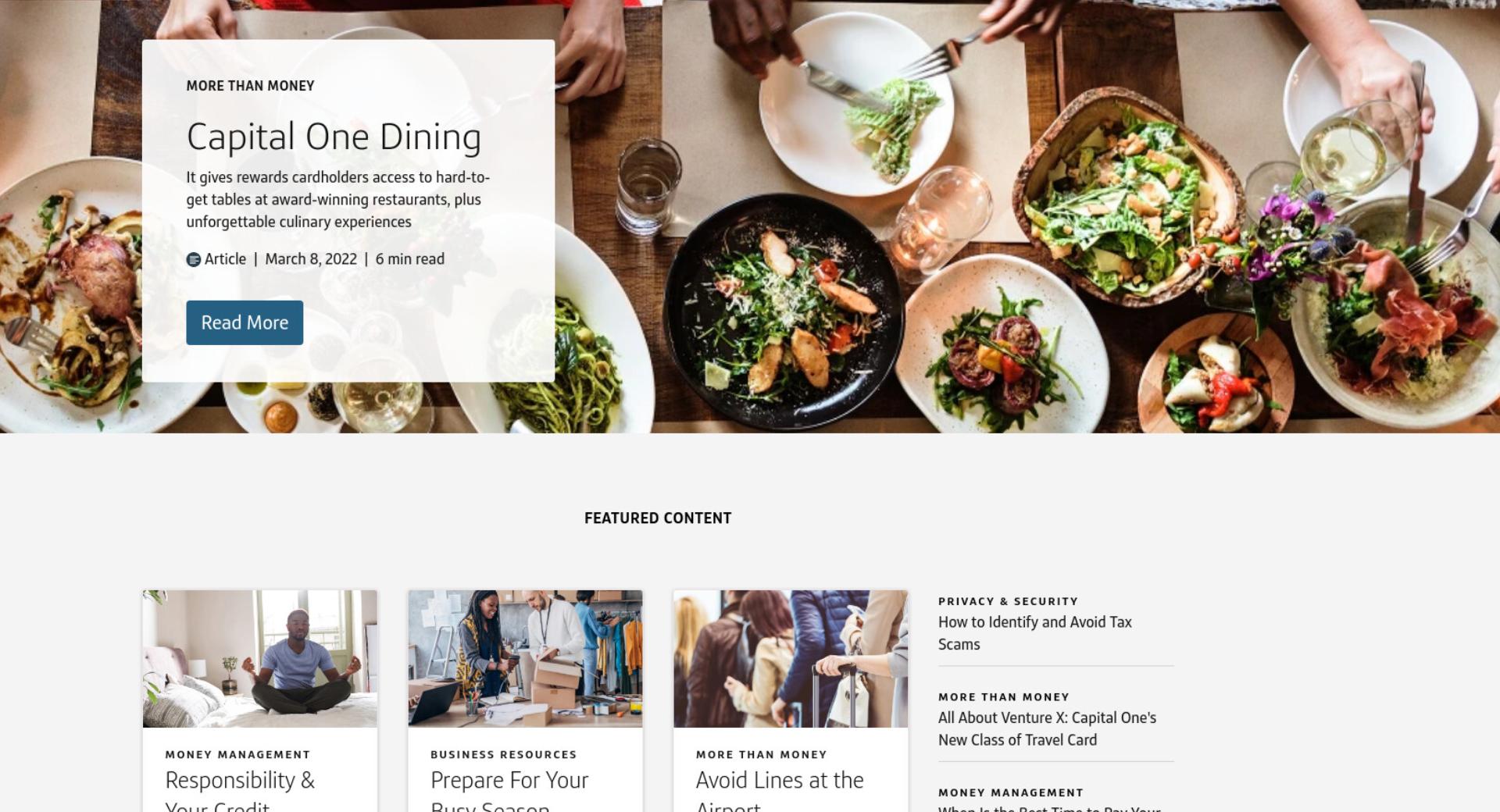The height and width of the screenshot is (812, 1500).
Task: Open How to Identify and Avoid Tax Scams
Action: pyautogui.click(x=1035, y=633)
